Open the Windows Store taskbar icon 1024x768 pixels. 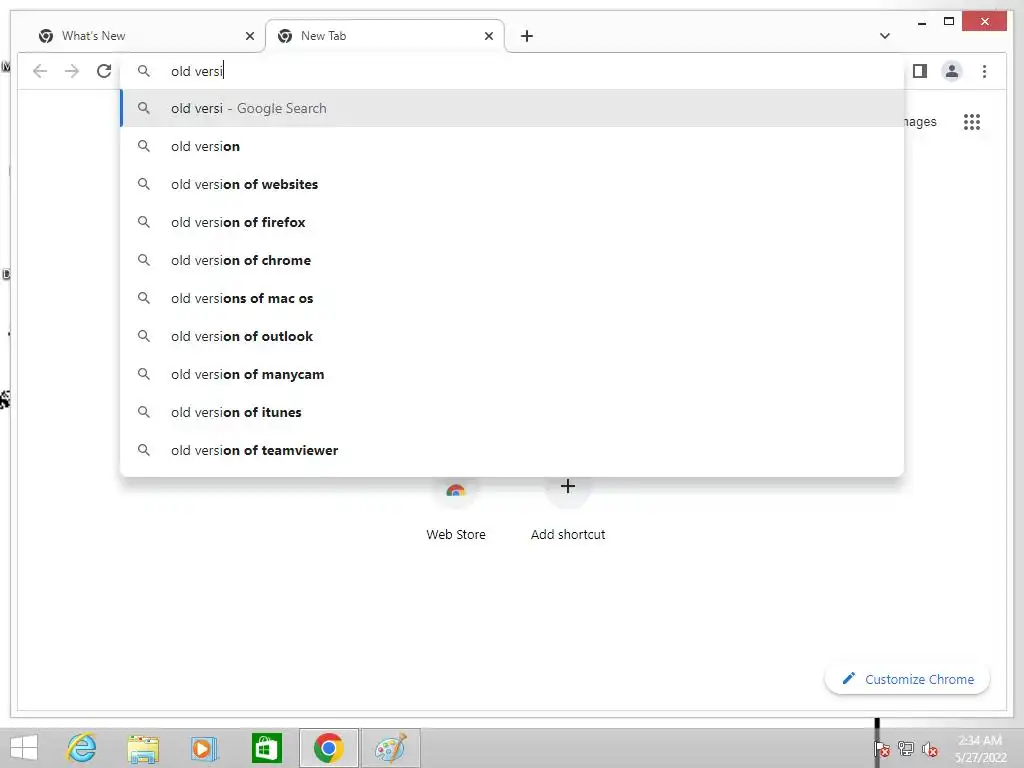(x=266, y=748)
